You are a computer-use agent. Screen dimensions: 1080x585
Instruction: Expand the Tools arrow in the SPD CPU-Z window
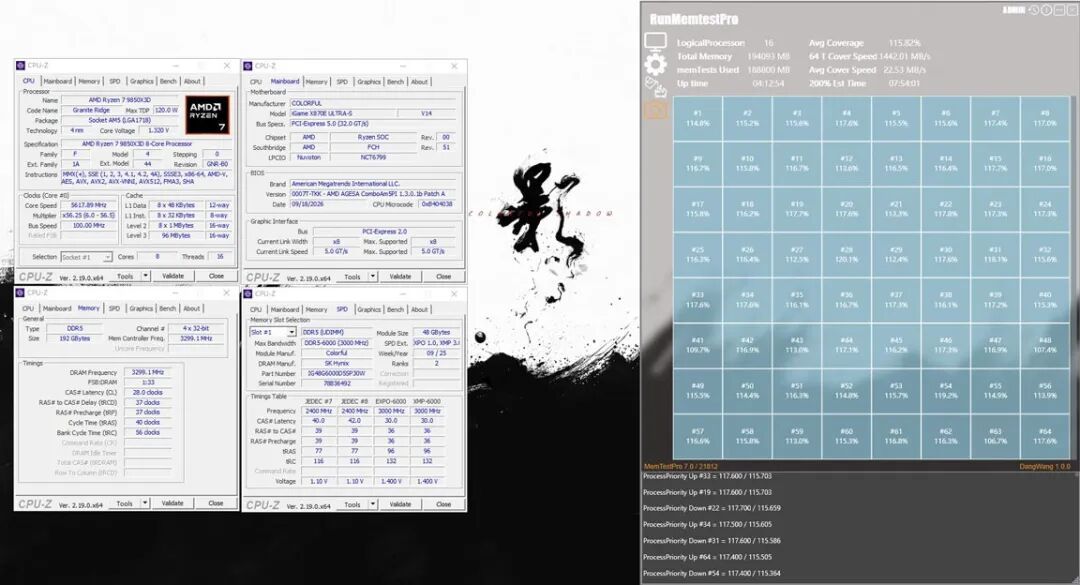(x=373, y=504)
